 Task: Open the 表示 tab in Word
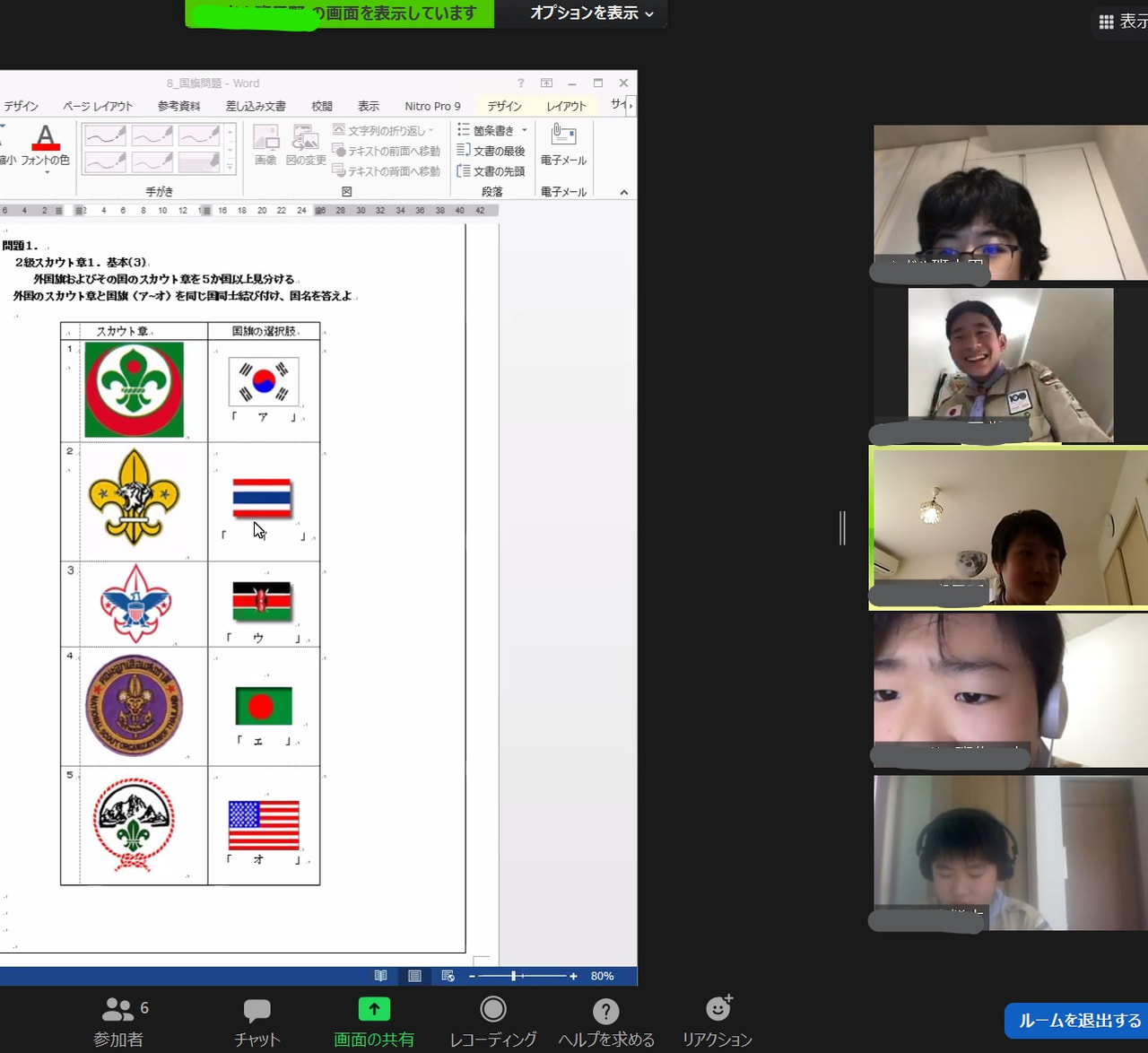click(x=369, y=106)
